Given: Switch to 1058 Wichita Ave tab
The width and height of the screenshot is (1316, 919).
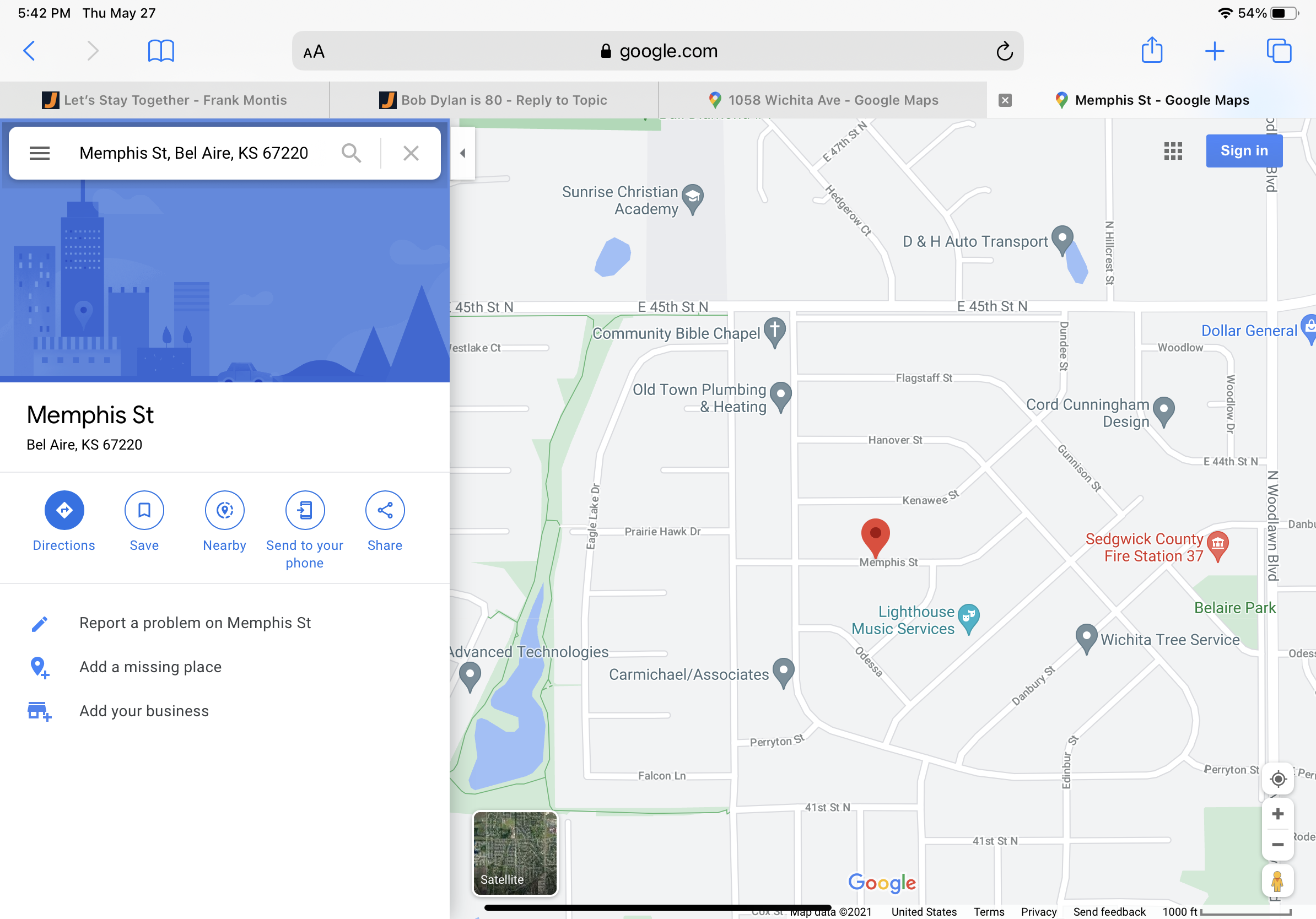Looking at the screenshot, I should [x=822, y=100].
